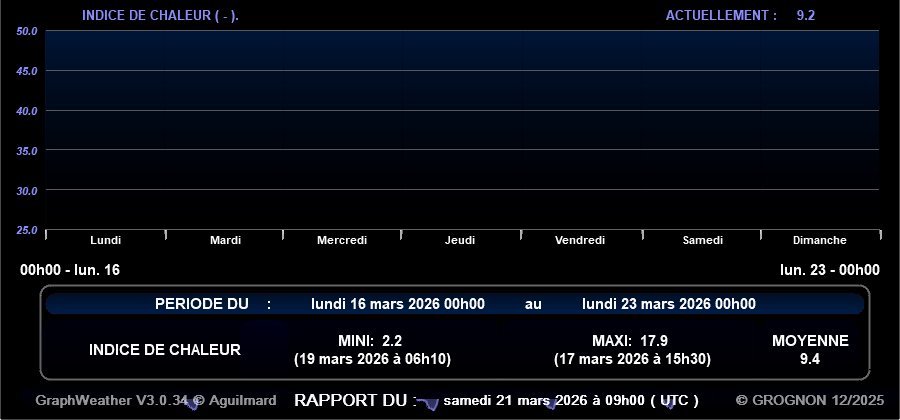Image resolution: width=900 pixels, height=420 pixels.
Task: Click the 50.0 value on the Y axis
Action: [27, 31]
